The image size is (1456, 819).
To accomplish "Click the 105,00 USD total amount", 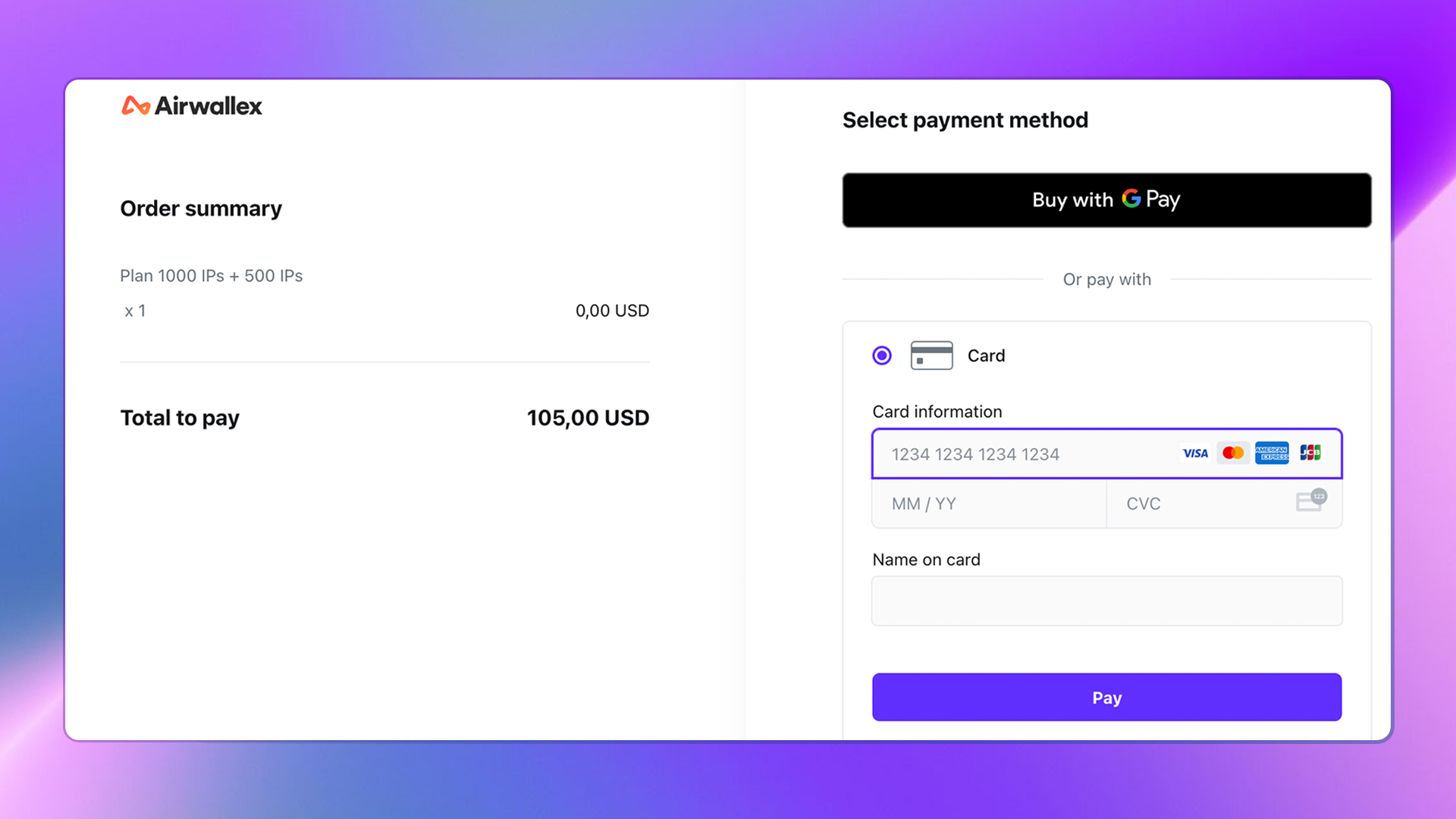I will [588, 418].
